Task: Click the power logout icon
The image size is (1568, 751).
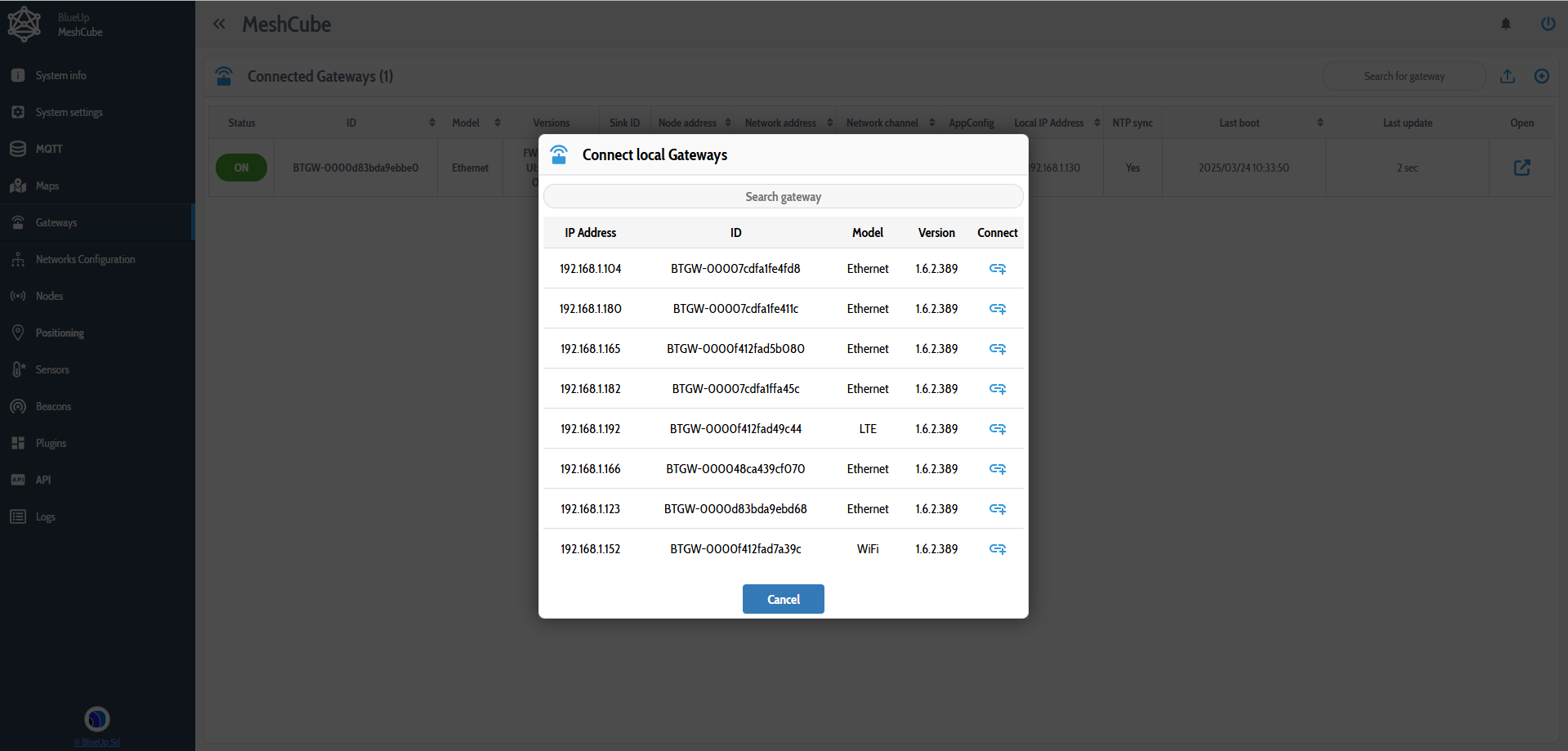Action: (x=1548, y=24)
